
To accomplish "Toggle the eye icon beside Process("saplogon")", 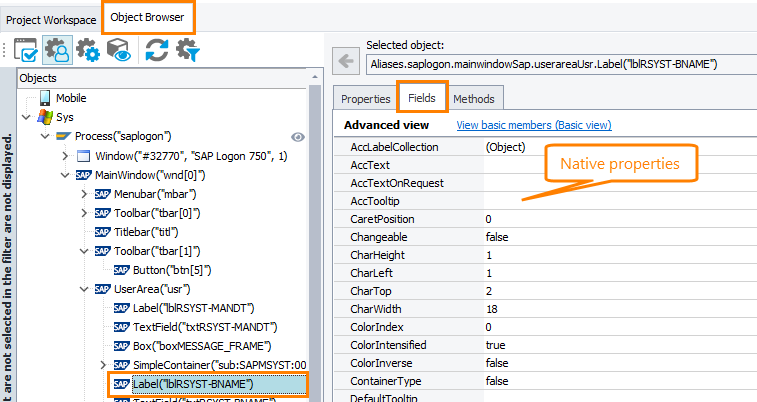I will 297,137.
